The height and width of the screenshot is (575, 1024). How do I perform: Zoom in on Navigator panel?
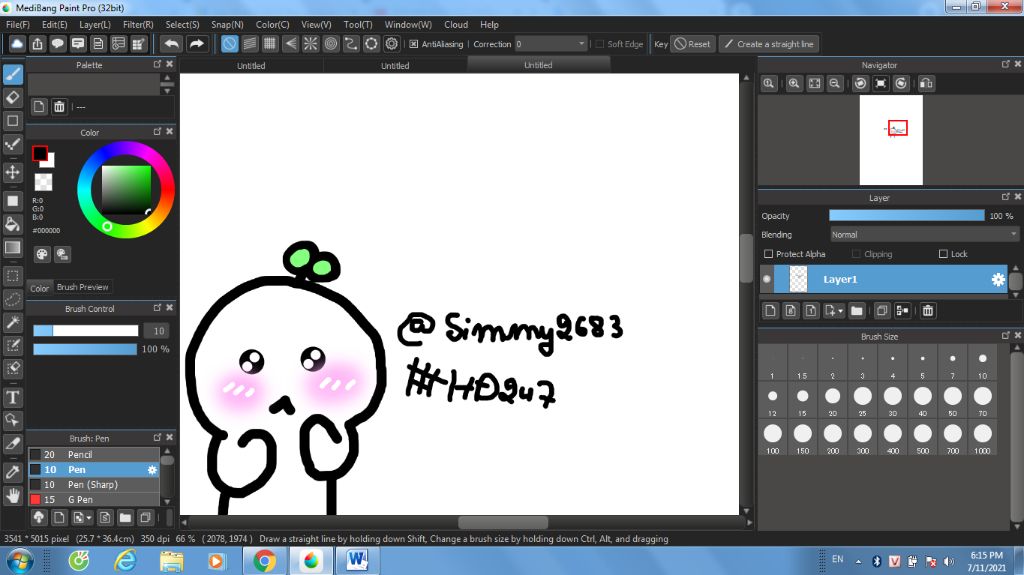tap(794, 83)
